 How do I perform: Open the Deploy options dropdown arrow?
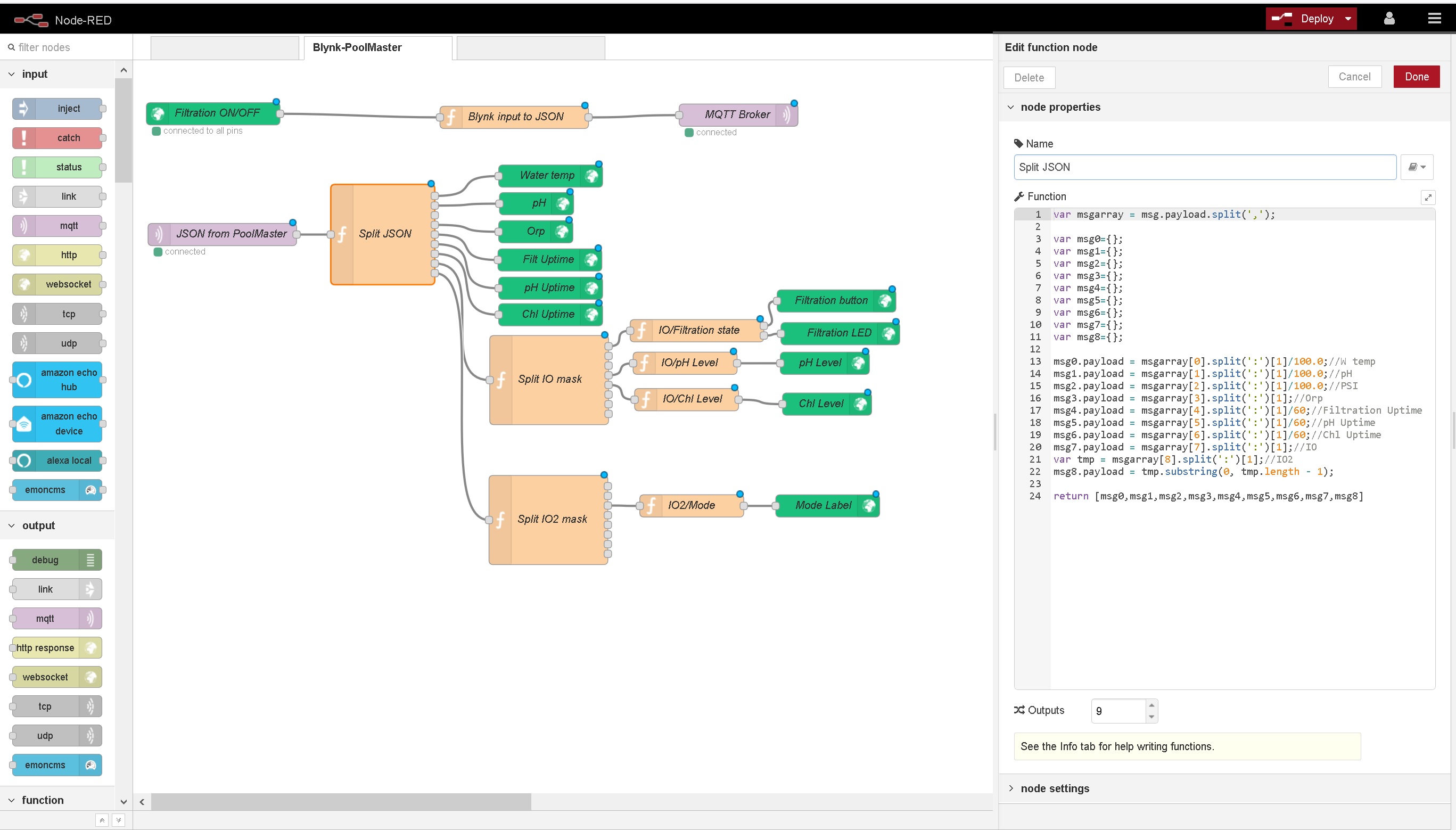tap(1348, 19)
